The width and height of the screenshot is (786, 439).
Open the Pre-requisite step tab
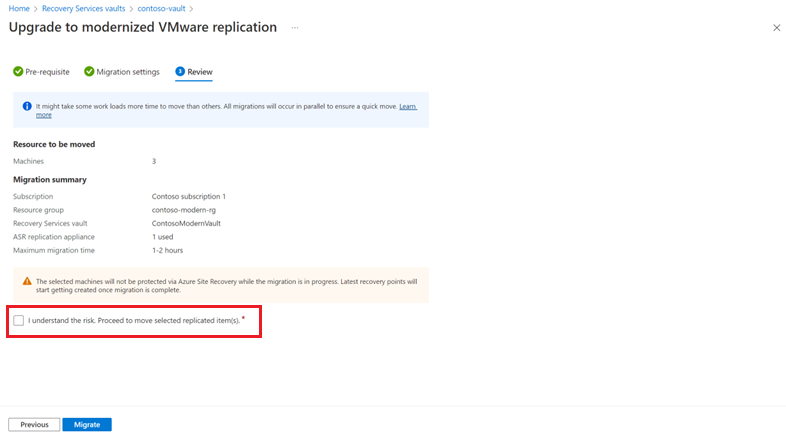[42, 72]
